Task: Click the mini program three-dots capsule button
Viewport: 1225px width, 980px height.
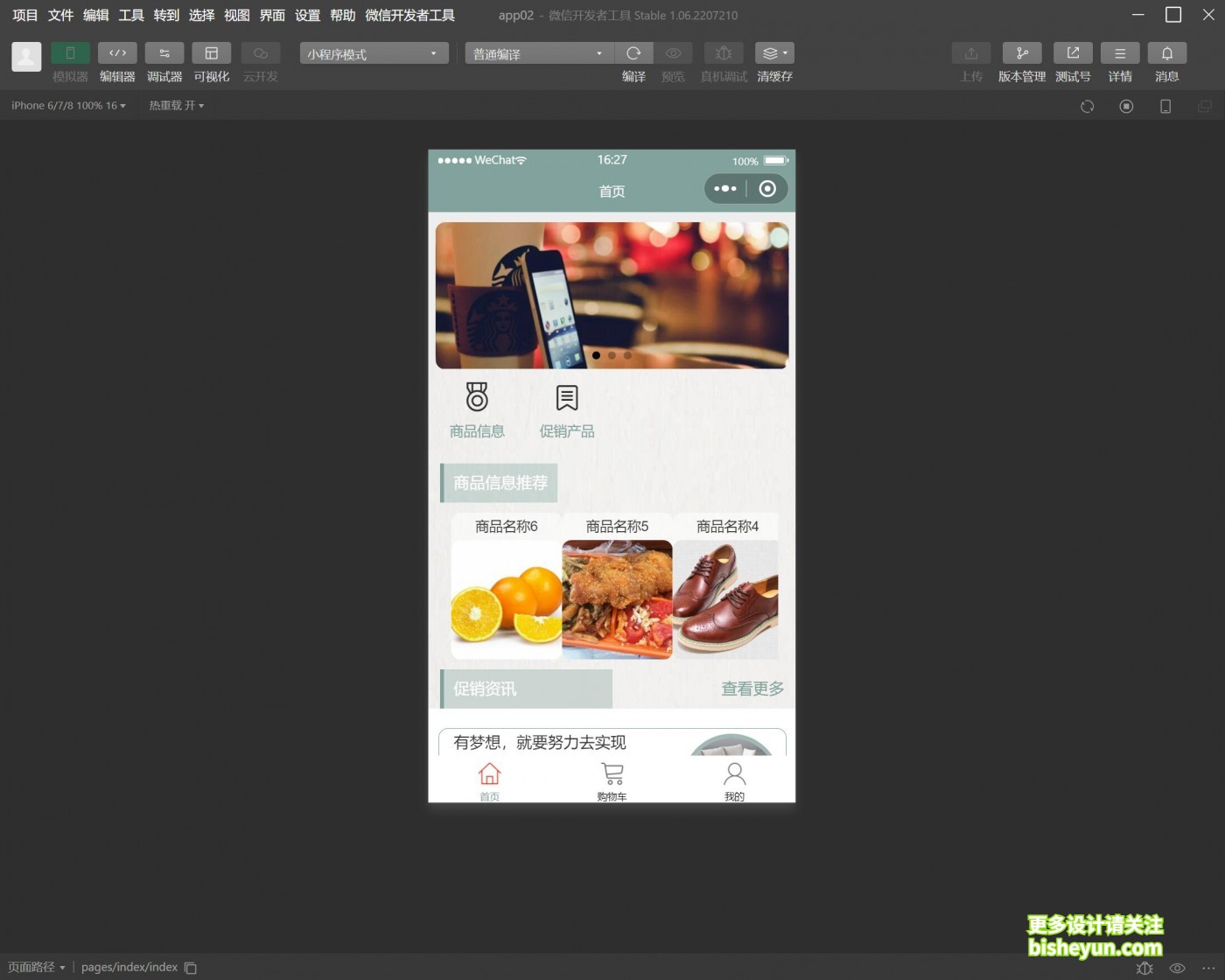Action: point(725,189)
